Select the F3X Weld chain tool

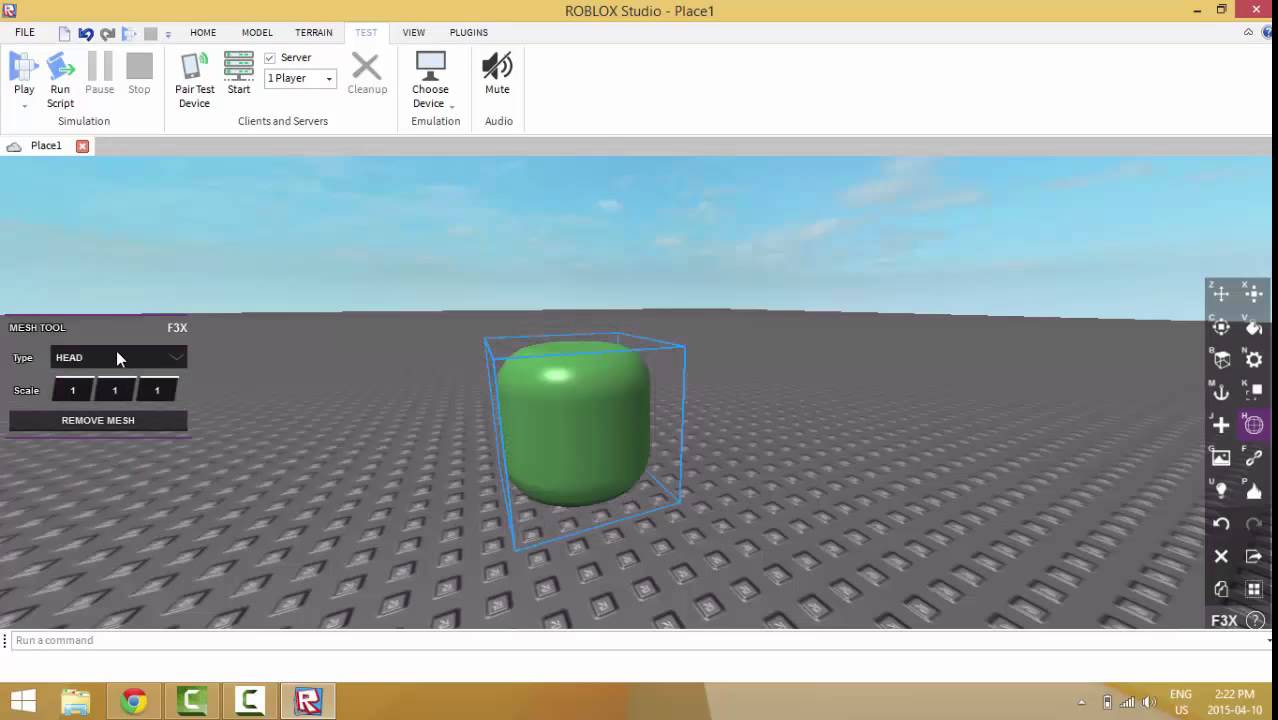pos(1254,458)
